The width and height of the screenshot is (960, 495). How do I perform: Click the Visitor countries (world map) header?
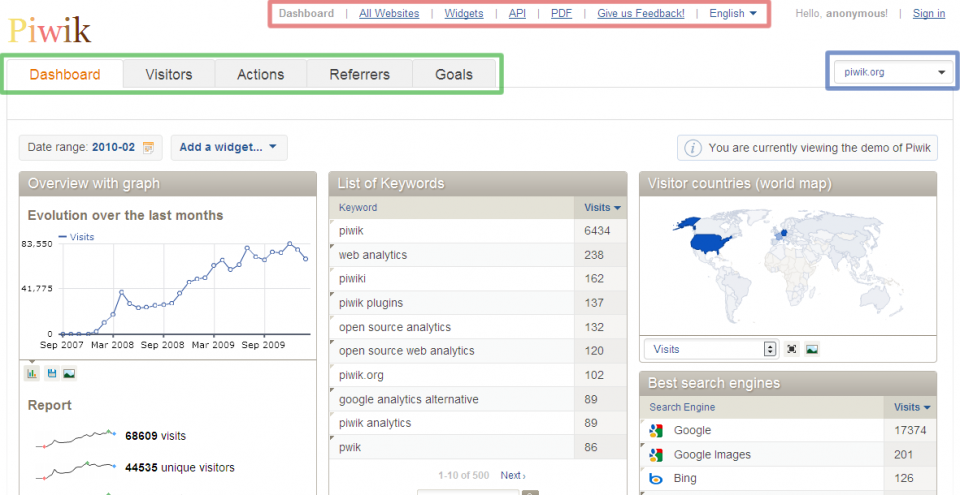point(788,183)
